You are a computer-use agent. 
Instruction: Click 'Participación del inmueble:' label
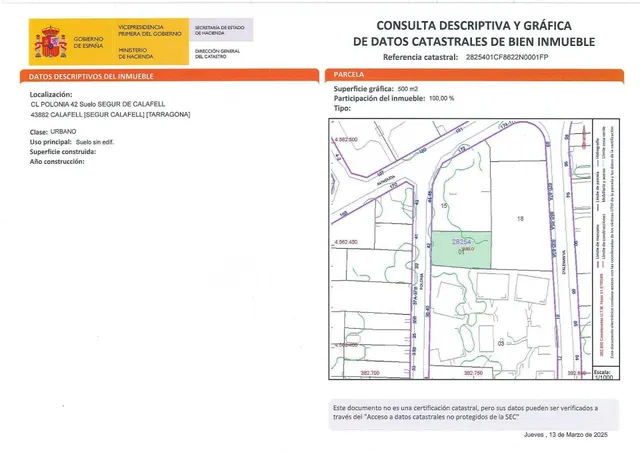tap(380, 99)
